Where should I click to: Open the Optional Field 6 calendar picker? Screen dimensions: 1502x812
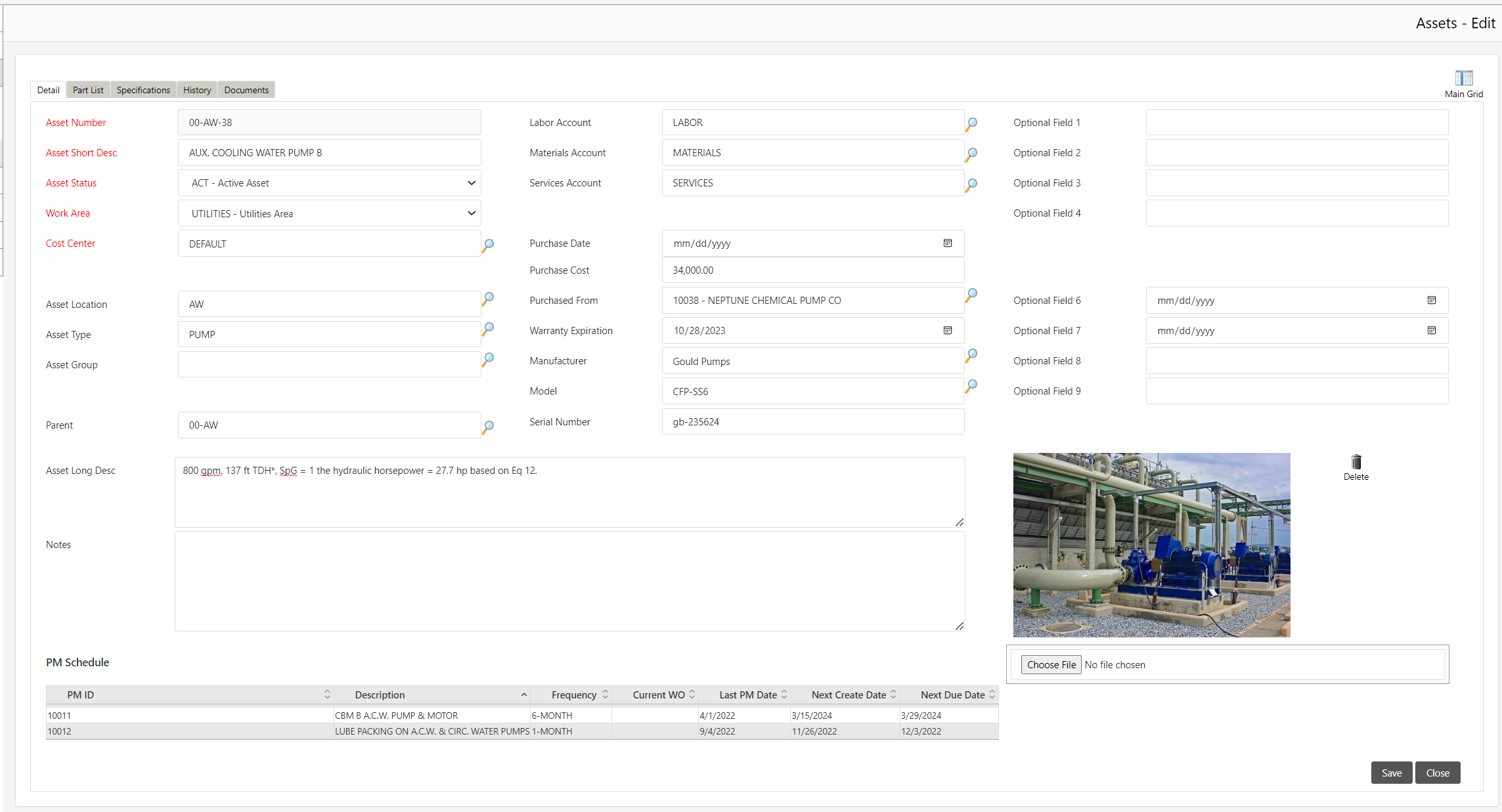pos(1432,300)
